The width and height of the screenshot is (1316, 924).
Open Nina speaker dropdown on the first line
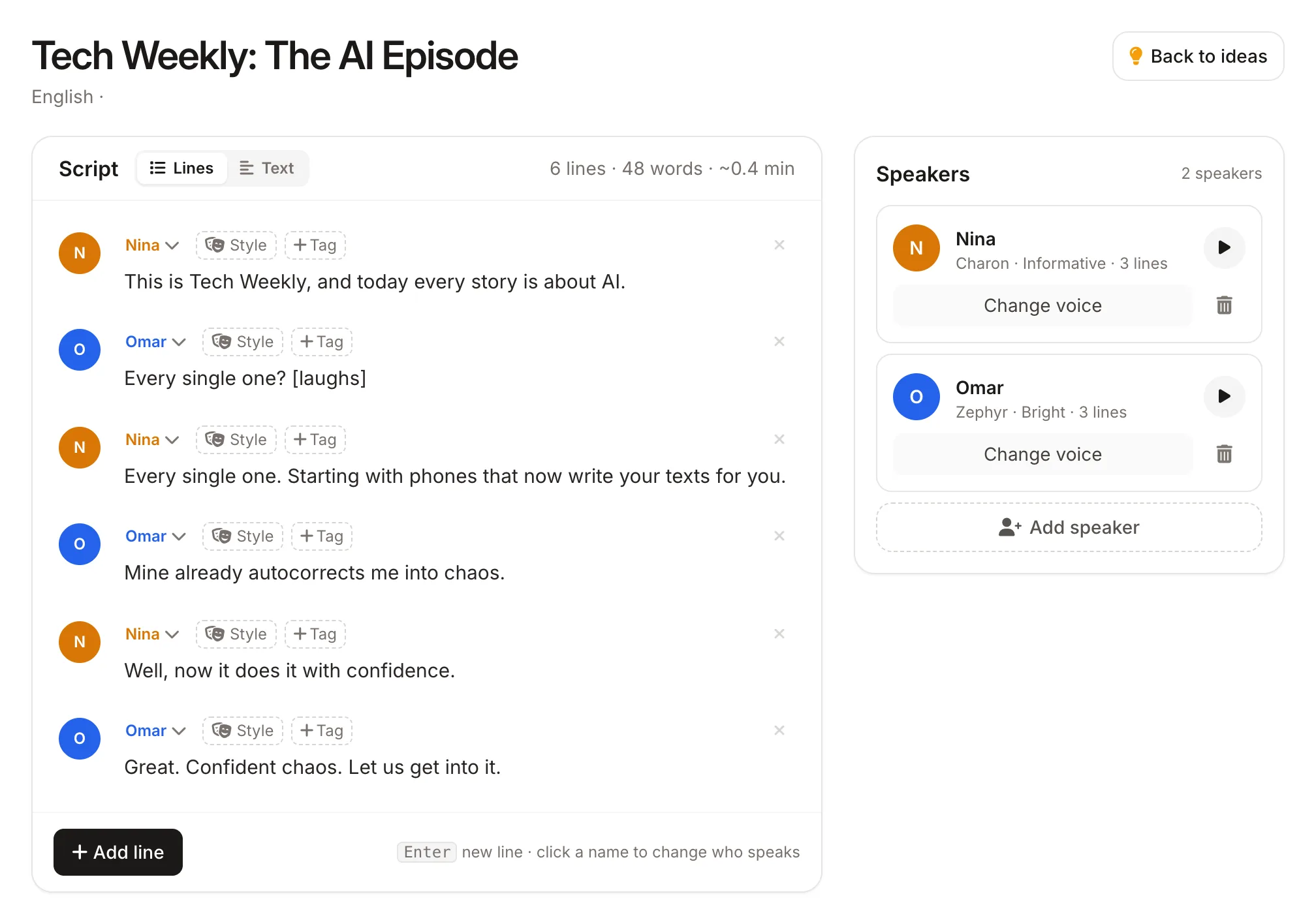click(x=152, y=245)
